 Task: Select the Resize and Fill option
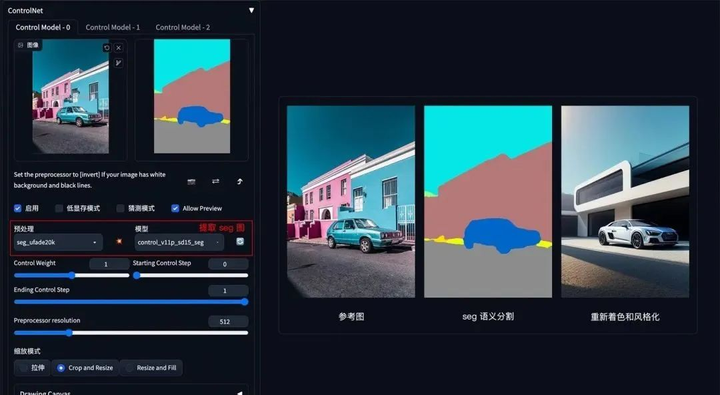pos(151,368)
